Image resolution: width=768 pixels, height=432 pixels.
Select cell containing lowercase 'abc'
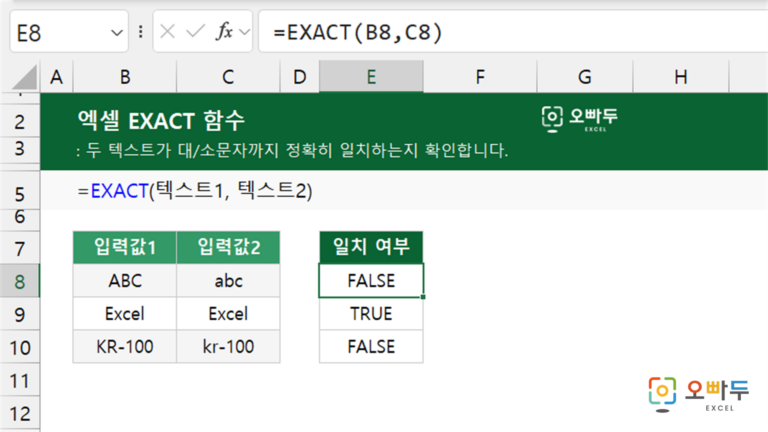click(228, 281)
